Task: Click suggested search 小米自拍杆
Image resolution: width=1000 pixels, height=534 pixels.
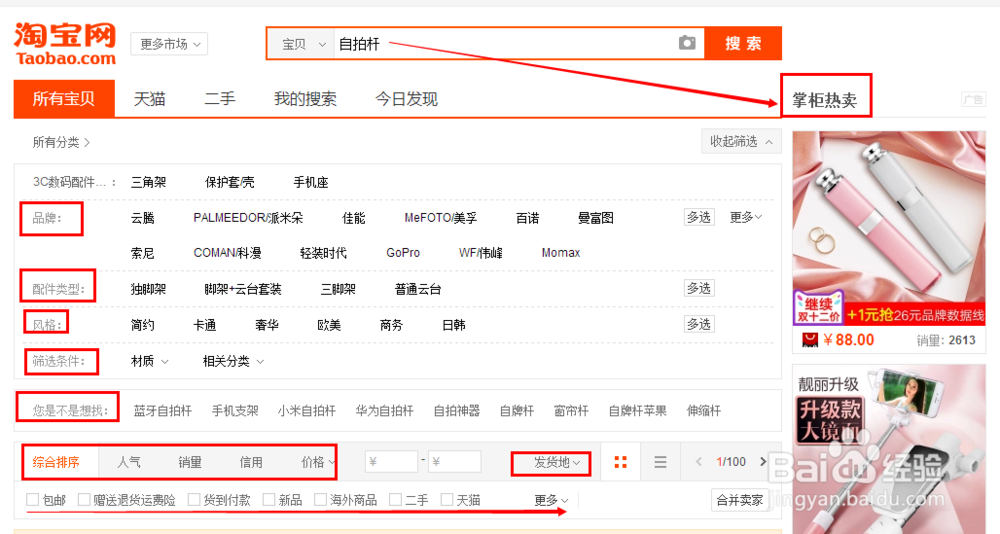Action: [307, 411]
